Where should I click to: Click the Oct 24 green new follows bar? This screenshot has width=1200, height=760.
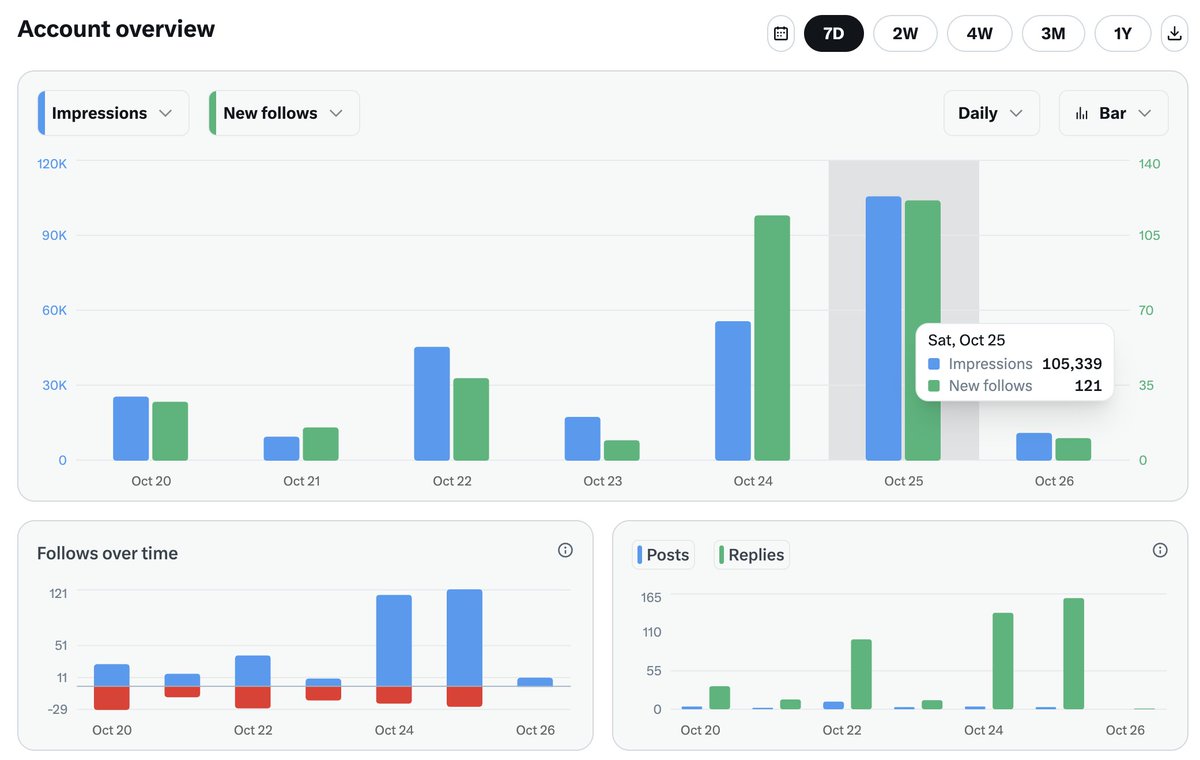[772, 338]
